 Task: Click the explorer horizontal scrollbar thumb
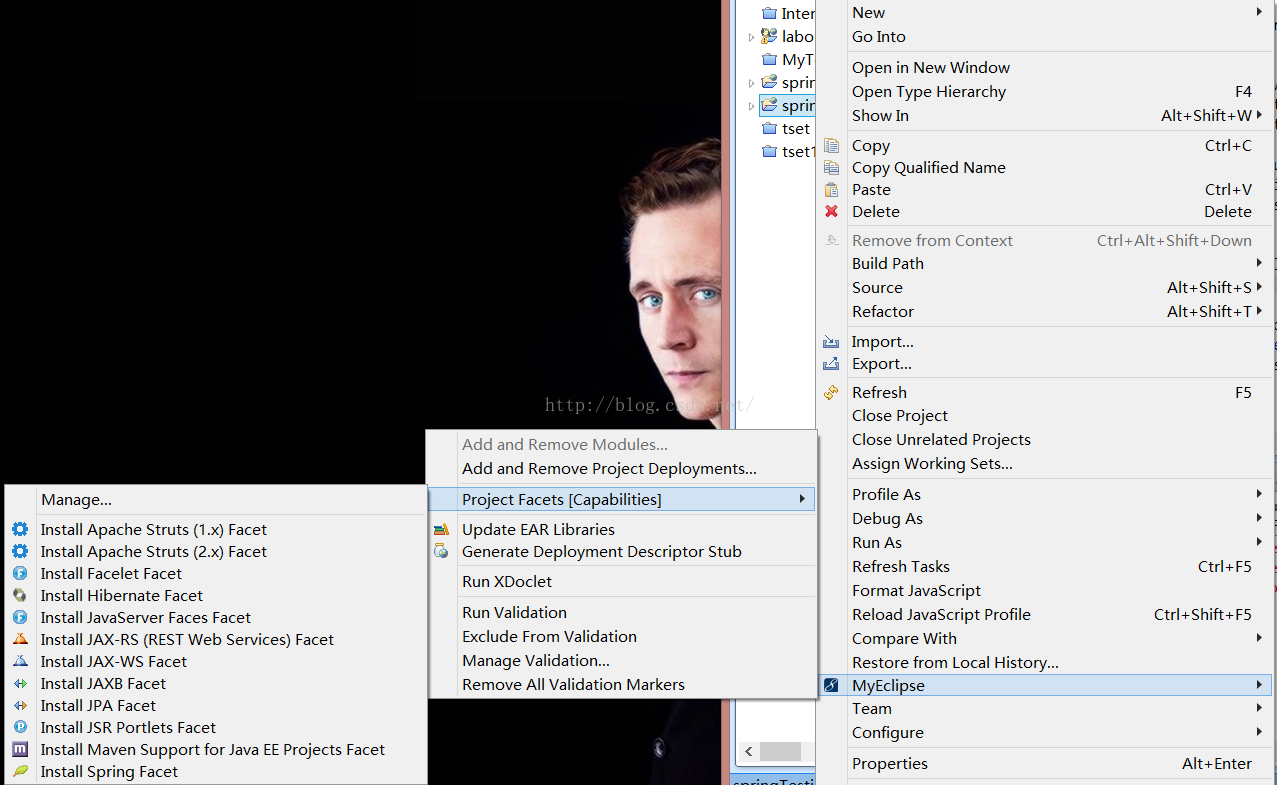click(780, 751)
